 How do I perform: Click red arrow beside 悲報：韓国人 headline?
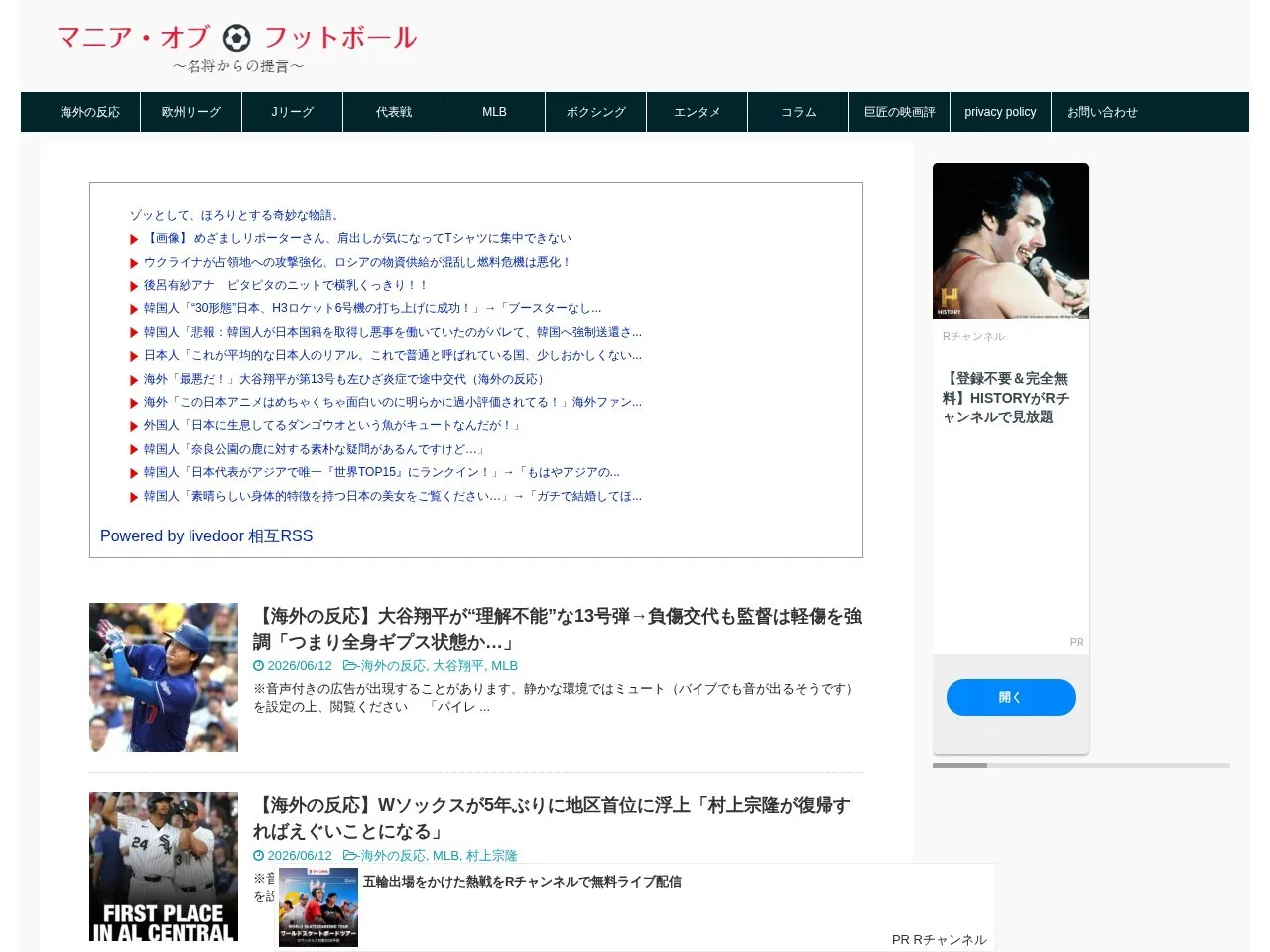pyautogui.click(x=134, y=333)
